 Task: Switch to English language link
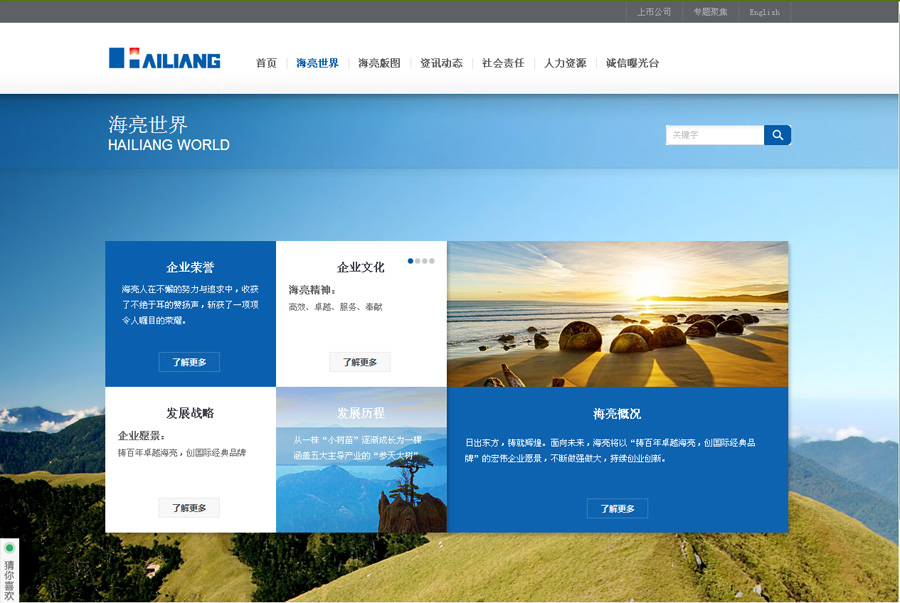click(765, 12)
